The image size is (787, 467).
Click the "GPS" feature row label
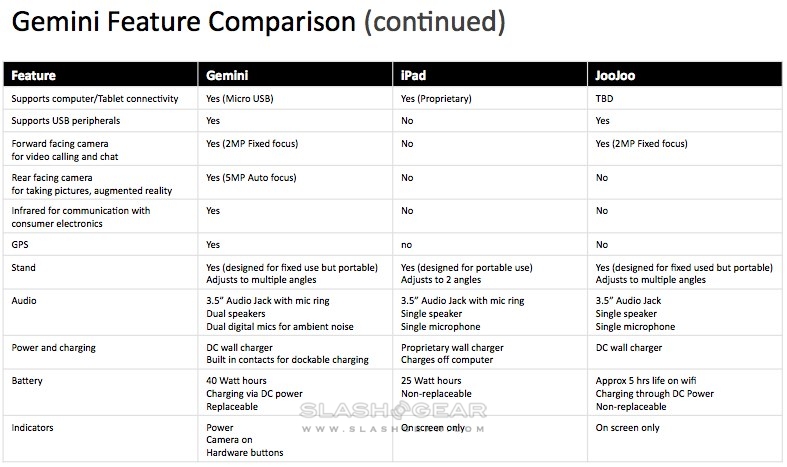coord(22,243)
